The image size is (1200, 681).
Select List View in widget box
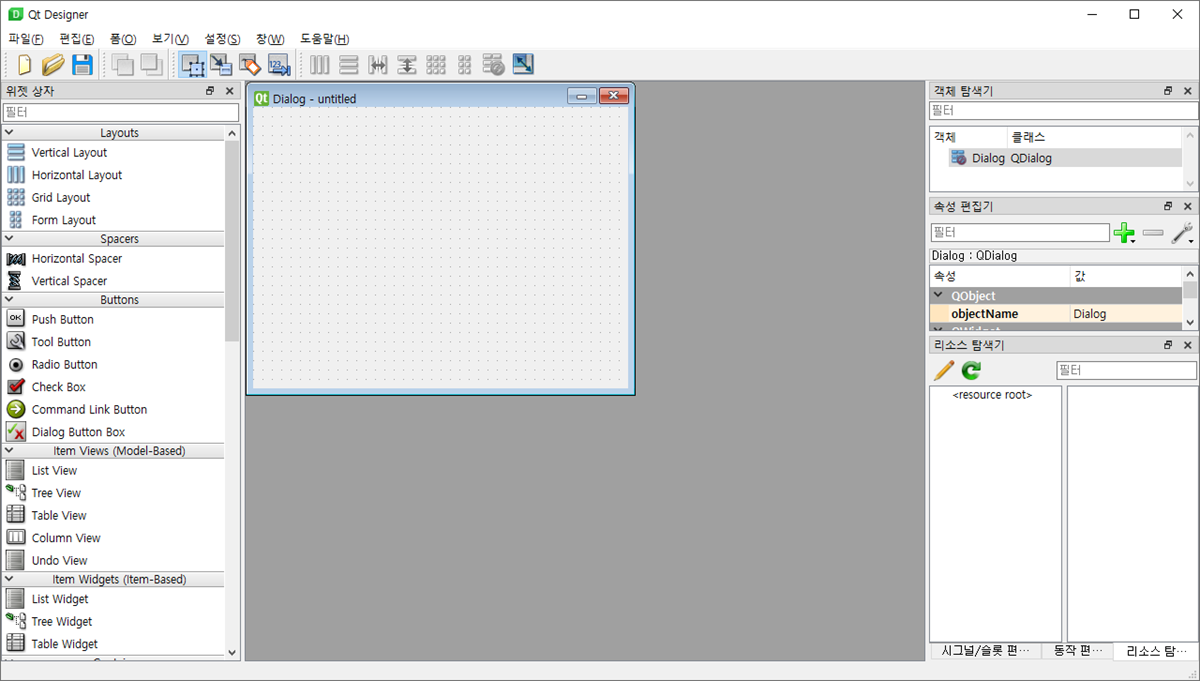point(54,471)
